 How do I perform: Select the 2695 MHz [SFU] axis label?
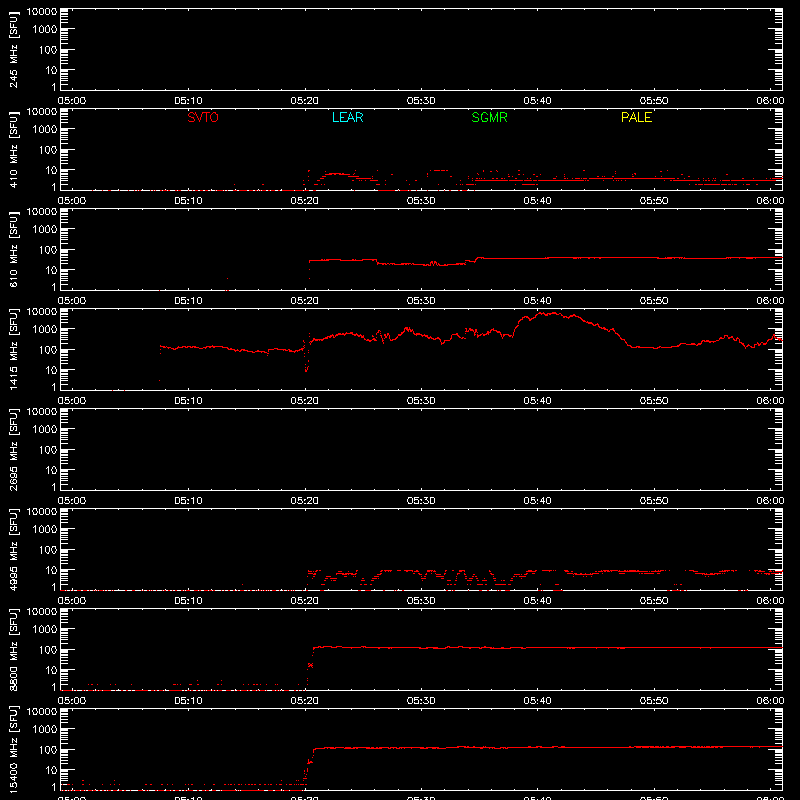point(14,449)
